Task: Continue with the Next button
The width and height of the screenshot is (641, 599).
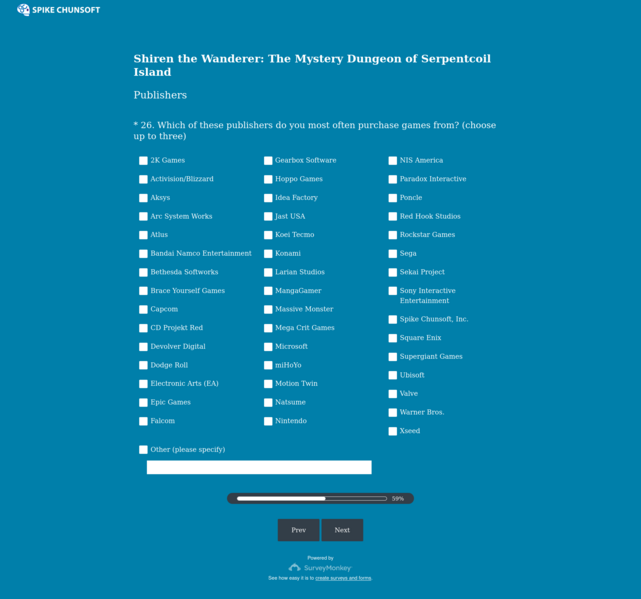Action: 342,530
